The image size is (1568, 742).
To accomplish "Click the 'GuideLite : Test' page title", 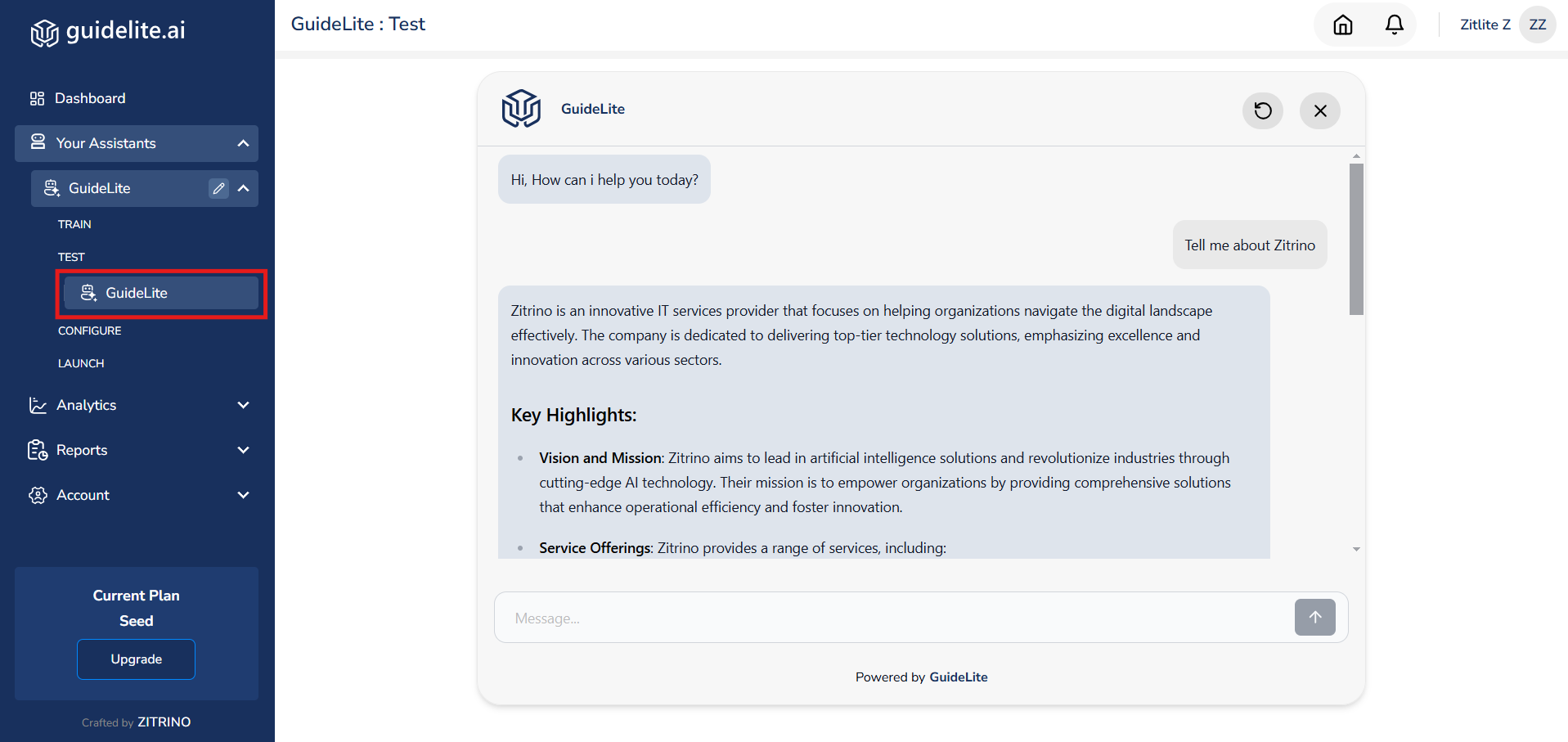I will point(358,24).
